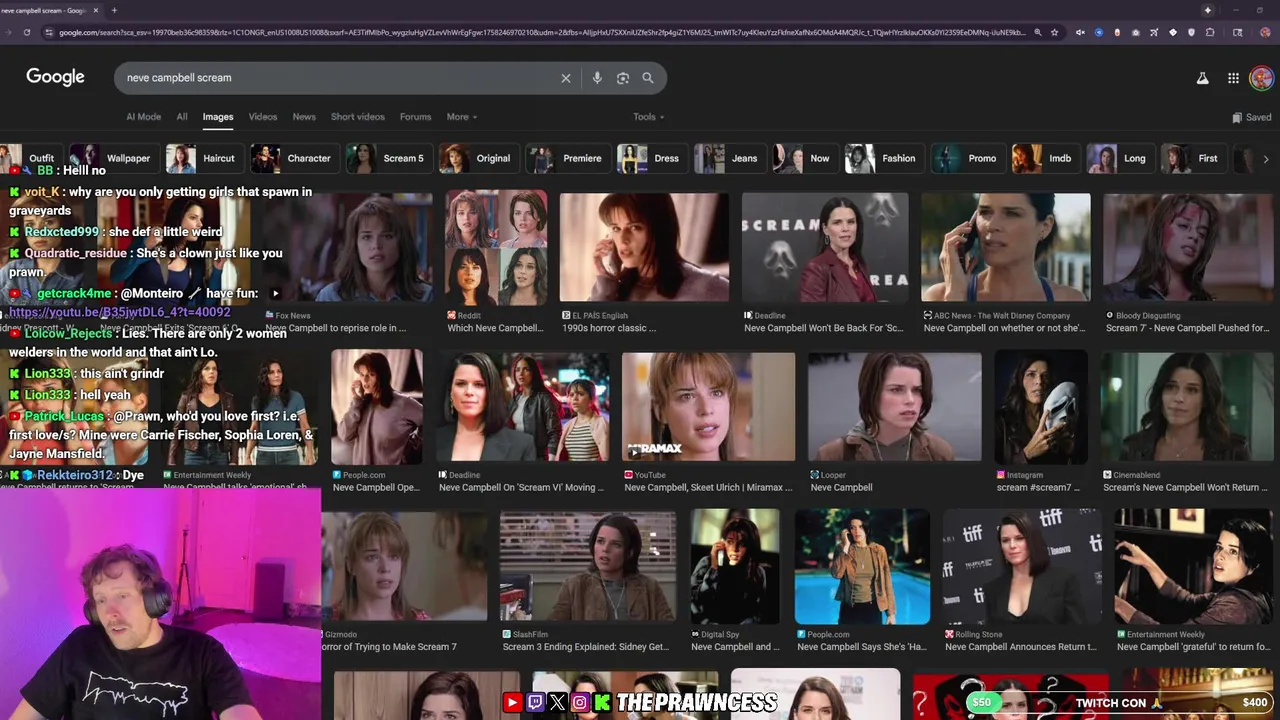Open Saved items
The width and height of the screenshot is (1280, 720).
[1251, 117]
